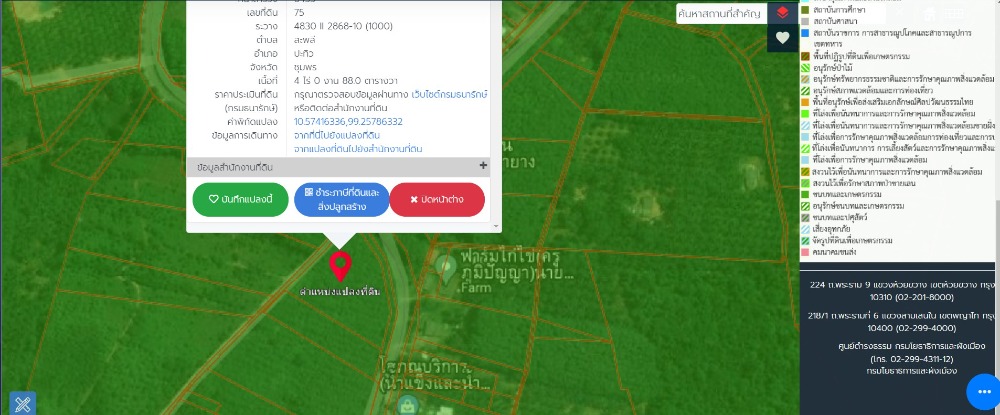The width and height of the screenshot is (1000, 415).
Task: Open saved favorites with the heart icon
Action: tap(782, 38)
